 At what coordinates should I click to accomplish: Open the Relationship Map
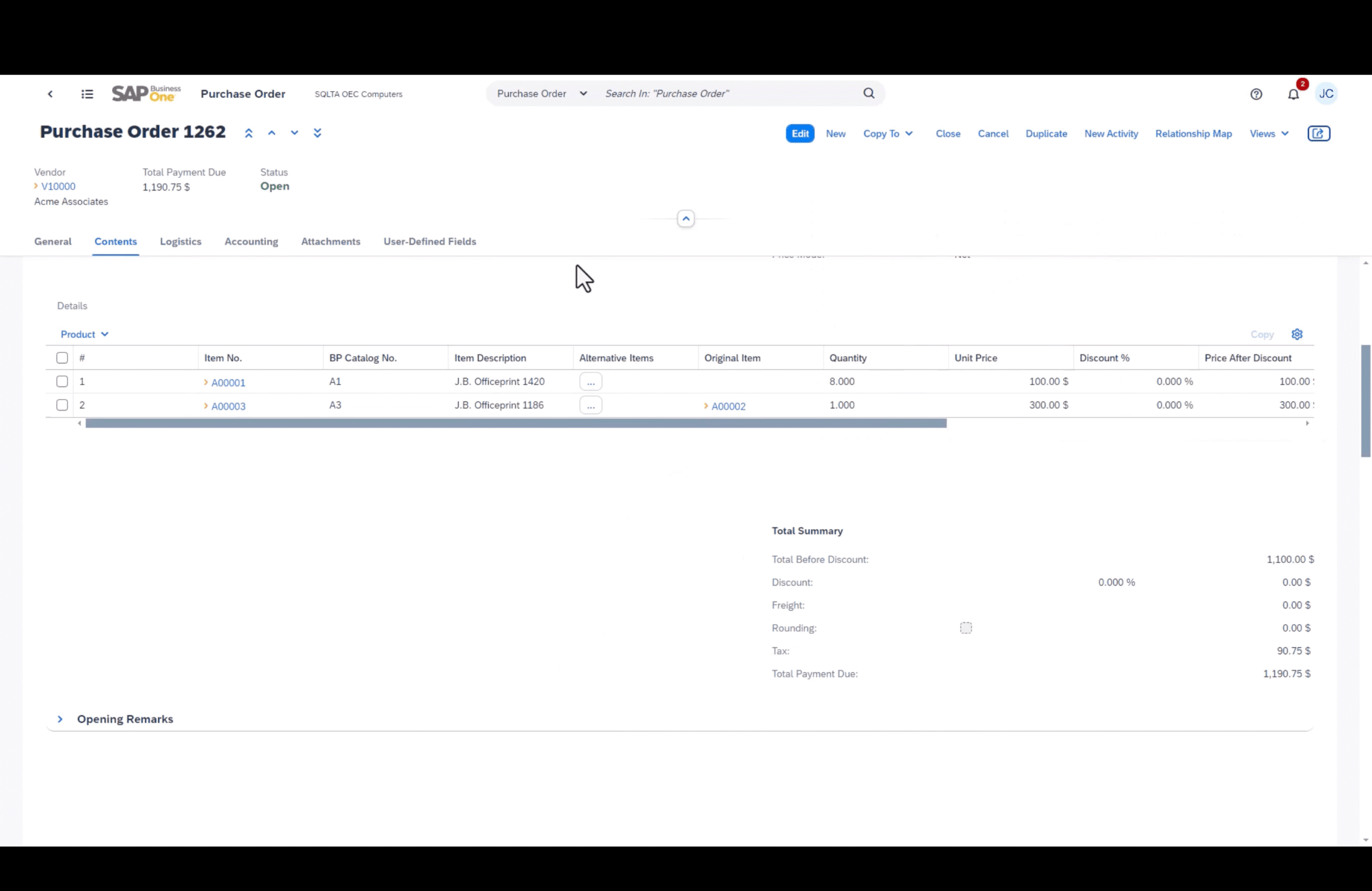(1194, 134)
